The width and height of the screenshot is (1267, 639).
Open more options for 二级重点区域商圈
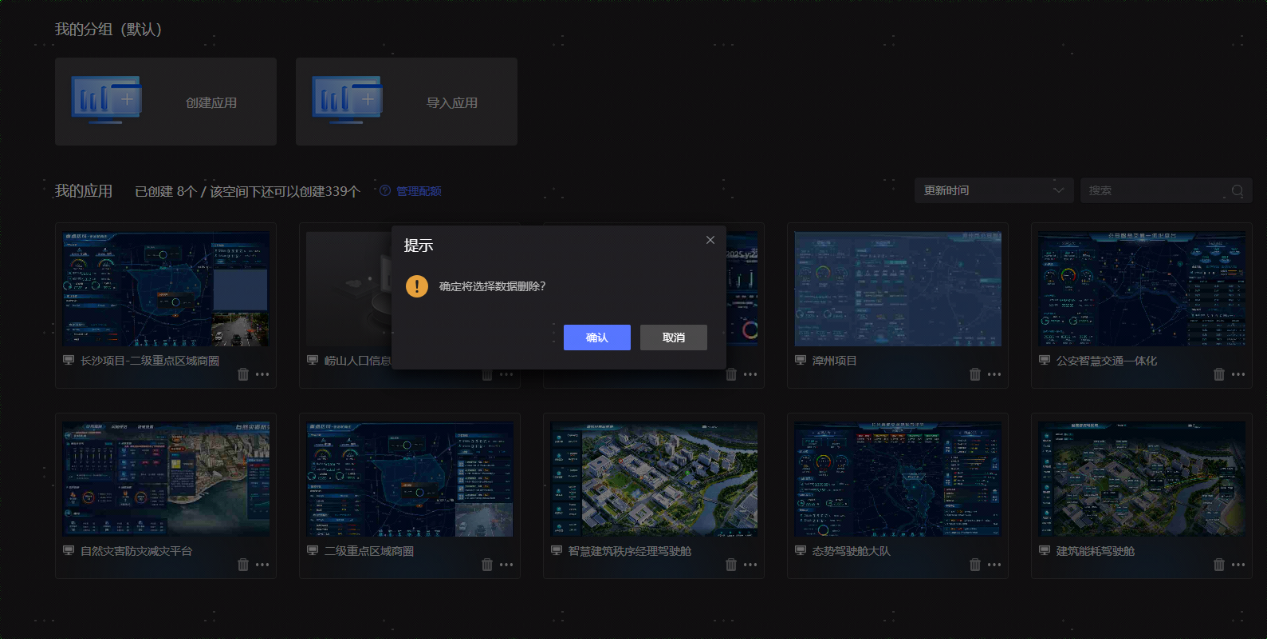(x=507, y=564)
